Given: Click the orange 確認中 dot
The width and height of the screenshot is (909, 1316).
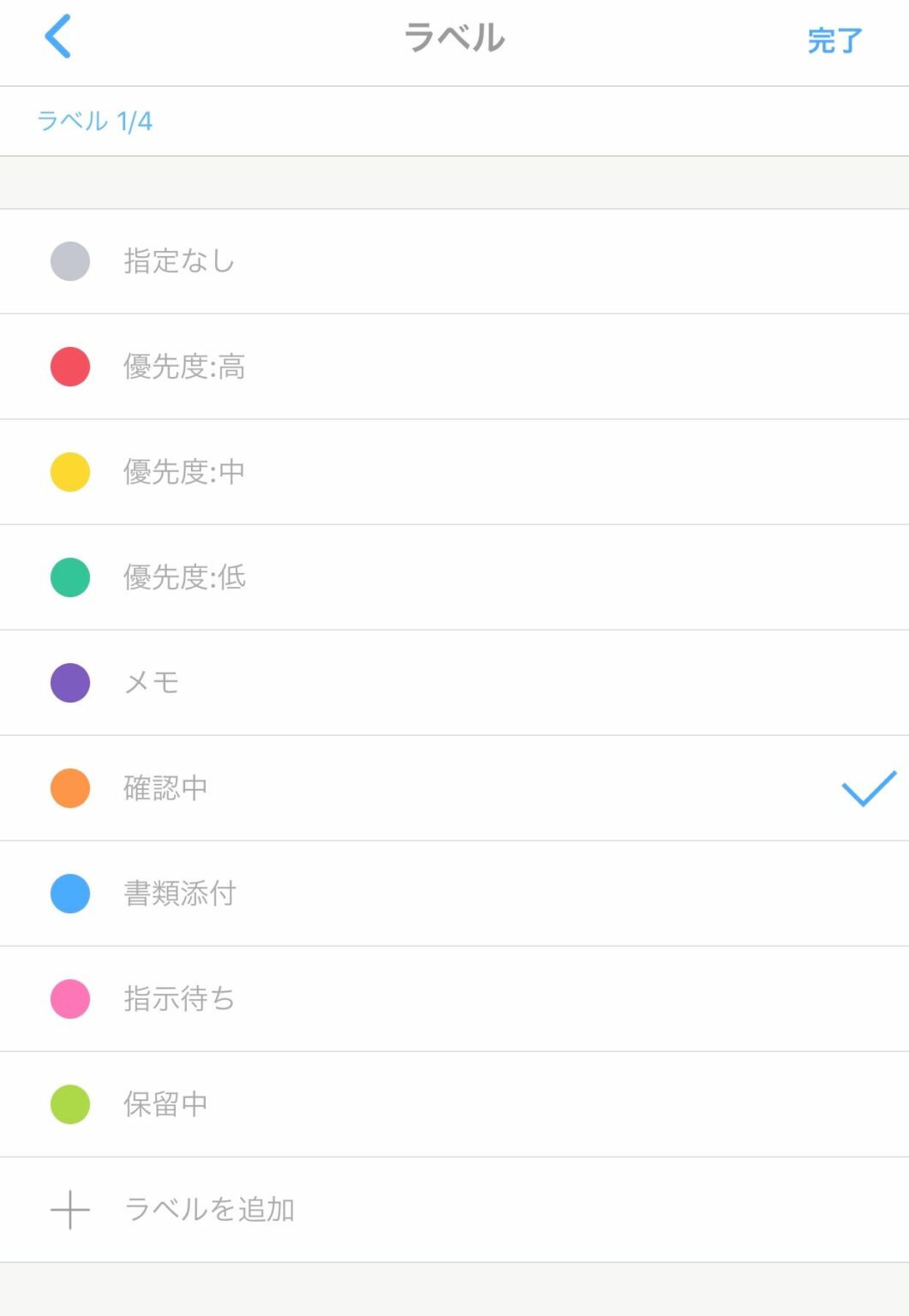Looking at the screenshot, I should [70, 788].
